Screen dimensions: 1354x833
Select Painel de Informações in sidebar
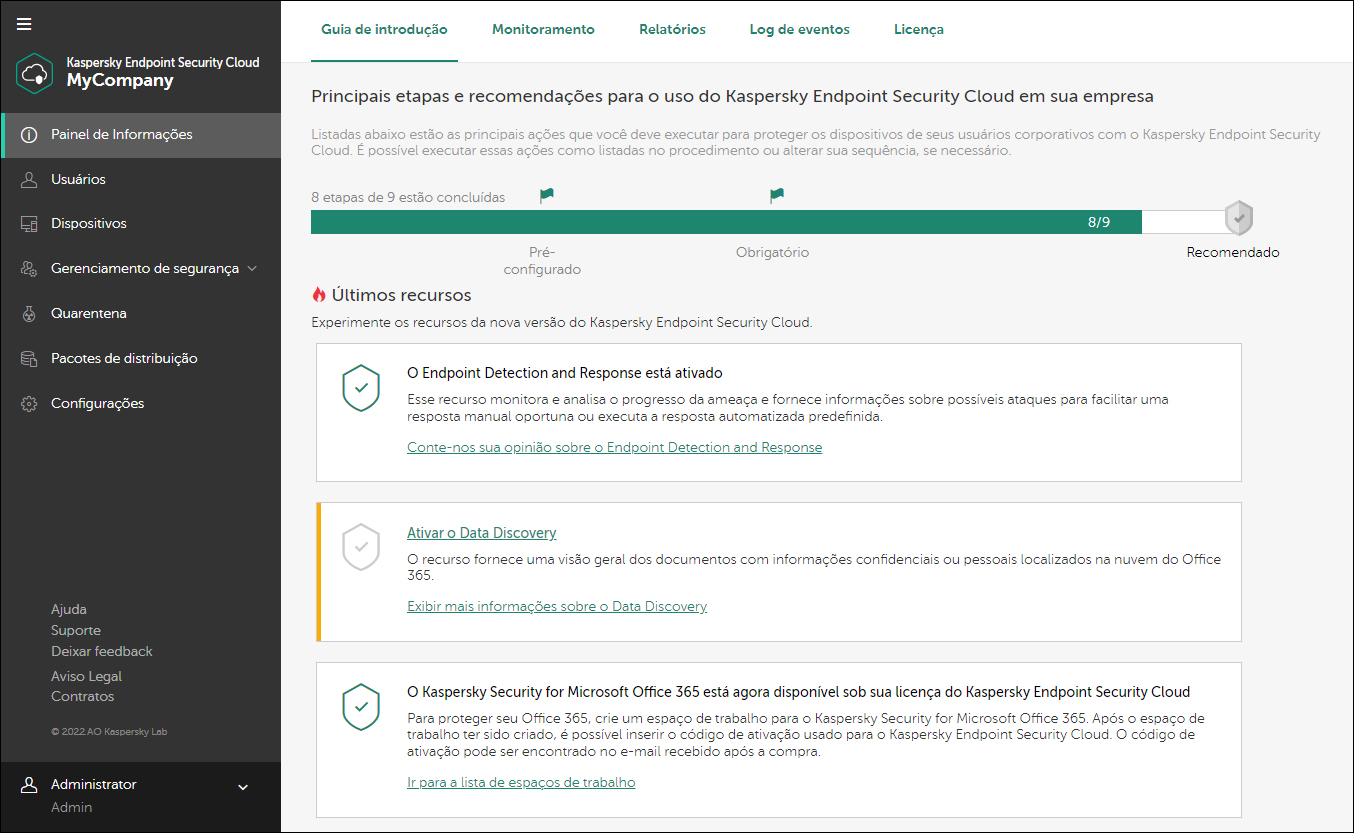[x=141, y=135]
